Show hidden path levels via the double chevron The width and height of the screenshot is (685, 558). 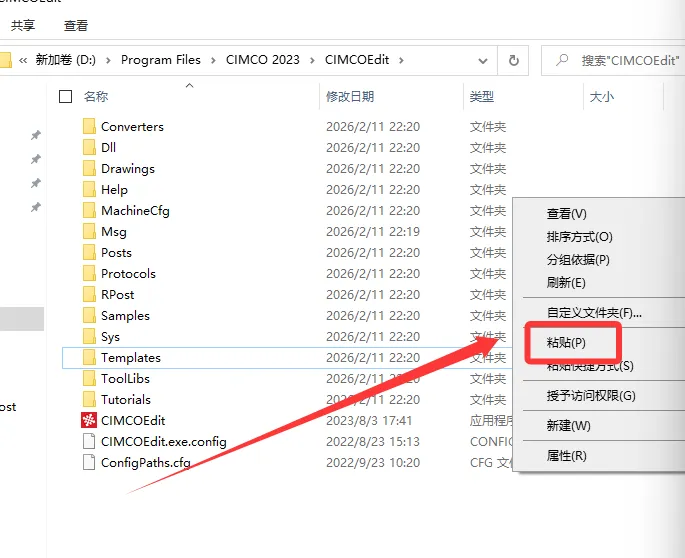tap(23, 60)
